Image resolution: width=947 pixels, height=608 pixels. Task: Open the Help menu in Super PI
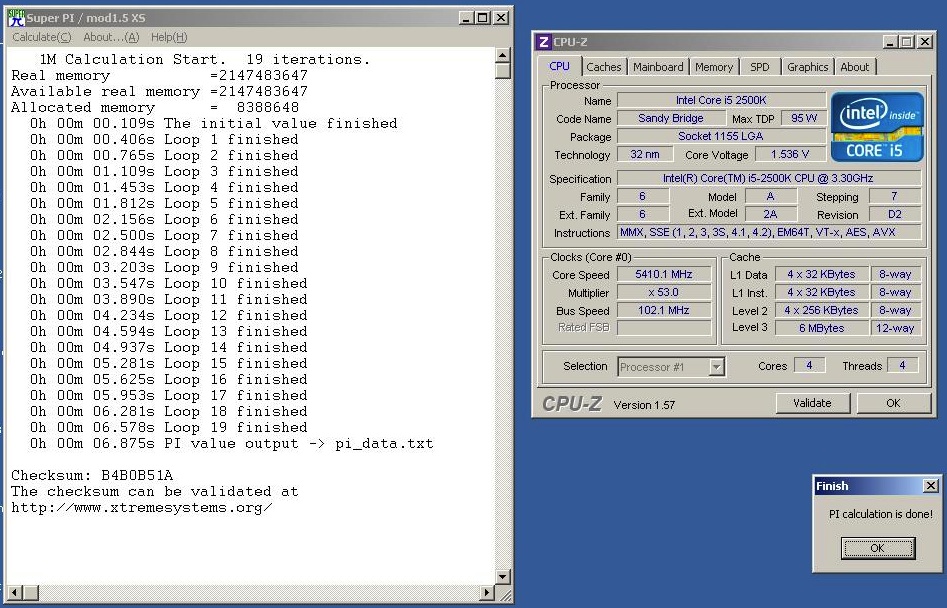pyautogui.click(x=169, y=37)
